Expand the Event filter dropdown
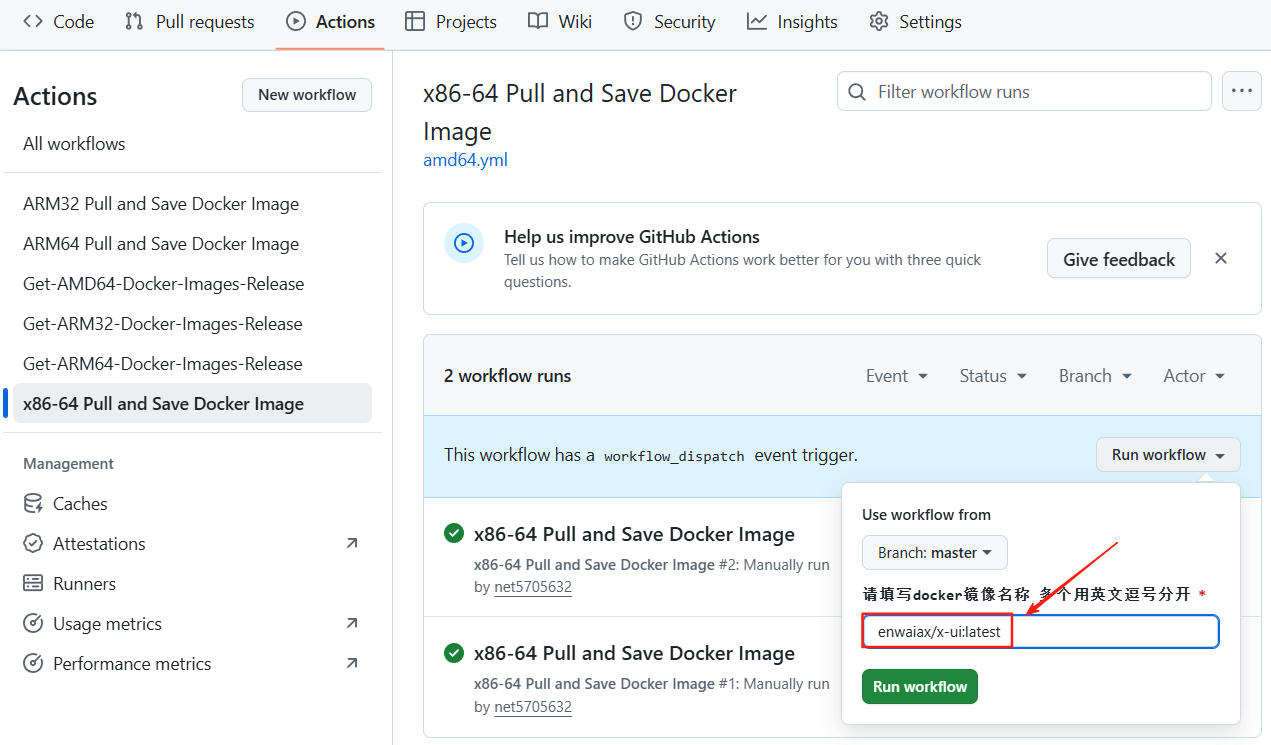This screenshot has width=1271, height=745. 896,376
